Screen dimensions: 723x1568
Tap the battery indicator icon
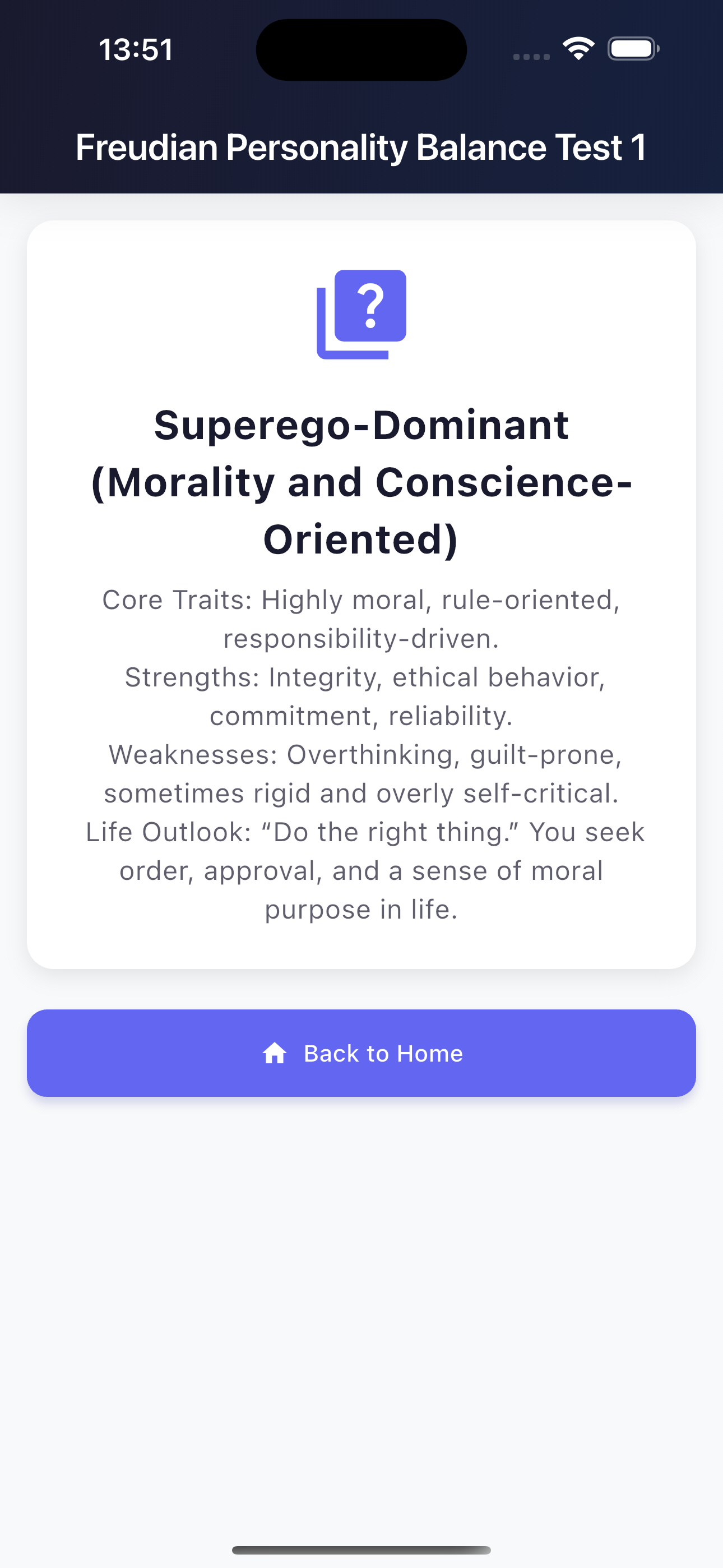pos(633,49)
